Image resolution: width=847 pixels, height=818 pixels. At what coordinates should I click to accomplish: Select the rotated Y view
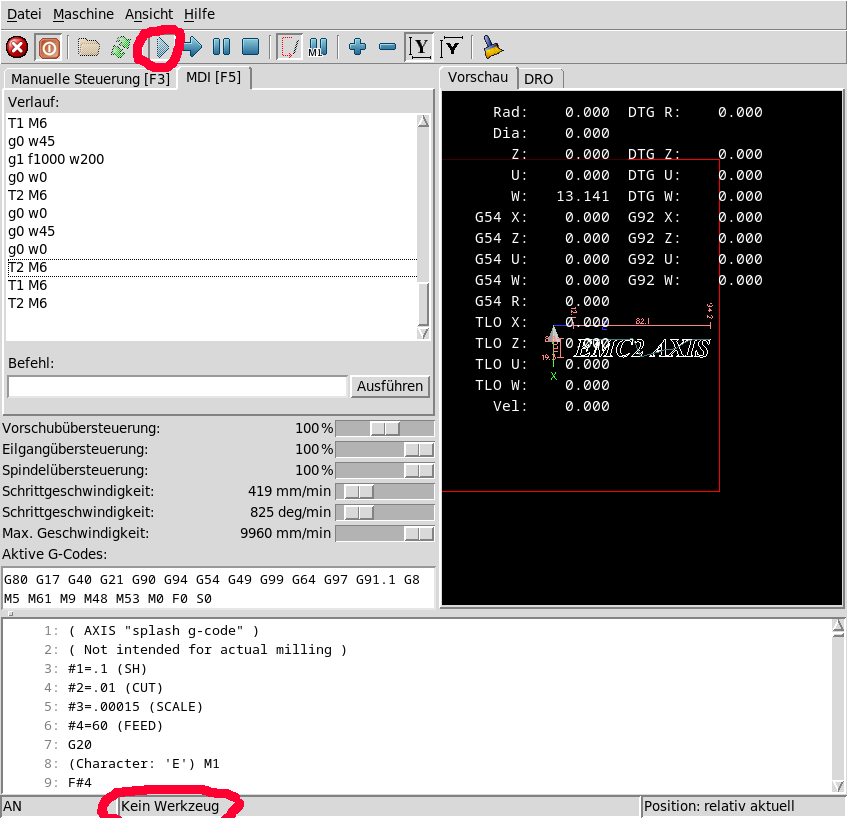(452, 48)
